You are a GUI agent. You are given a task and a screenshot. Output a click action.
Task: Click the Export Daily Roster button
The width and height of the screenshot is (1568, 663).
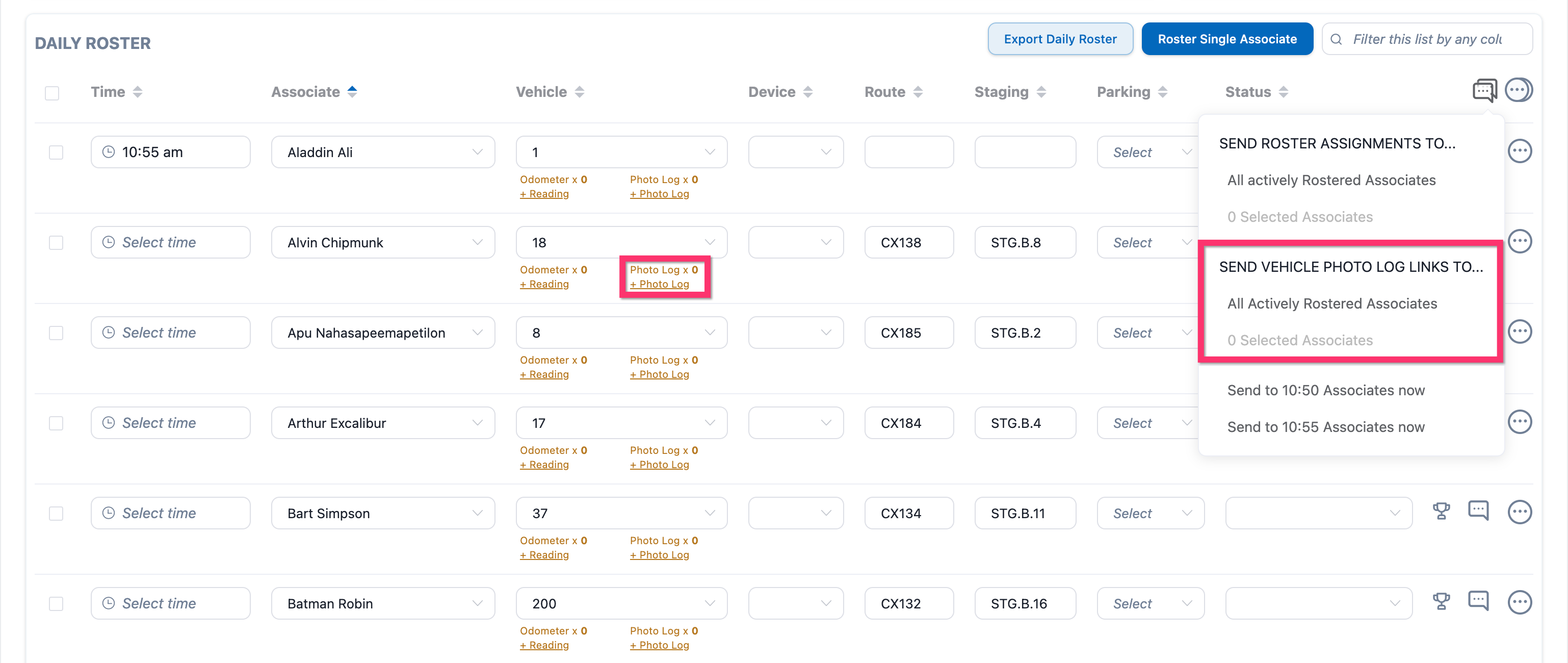1060,39
